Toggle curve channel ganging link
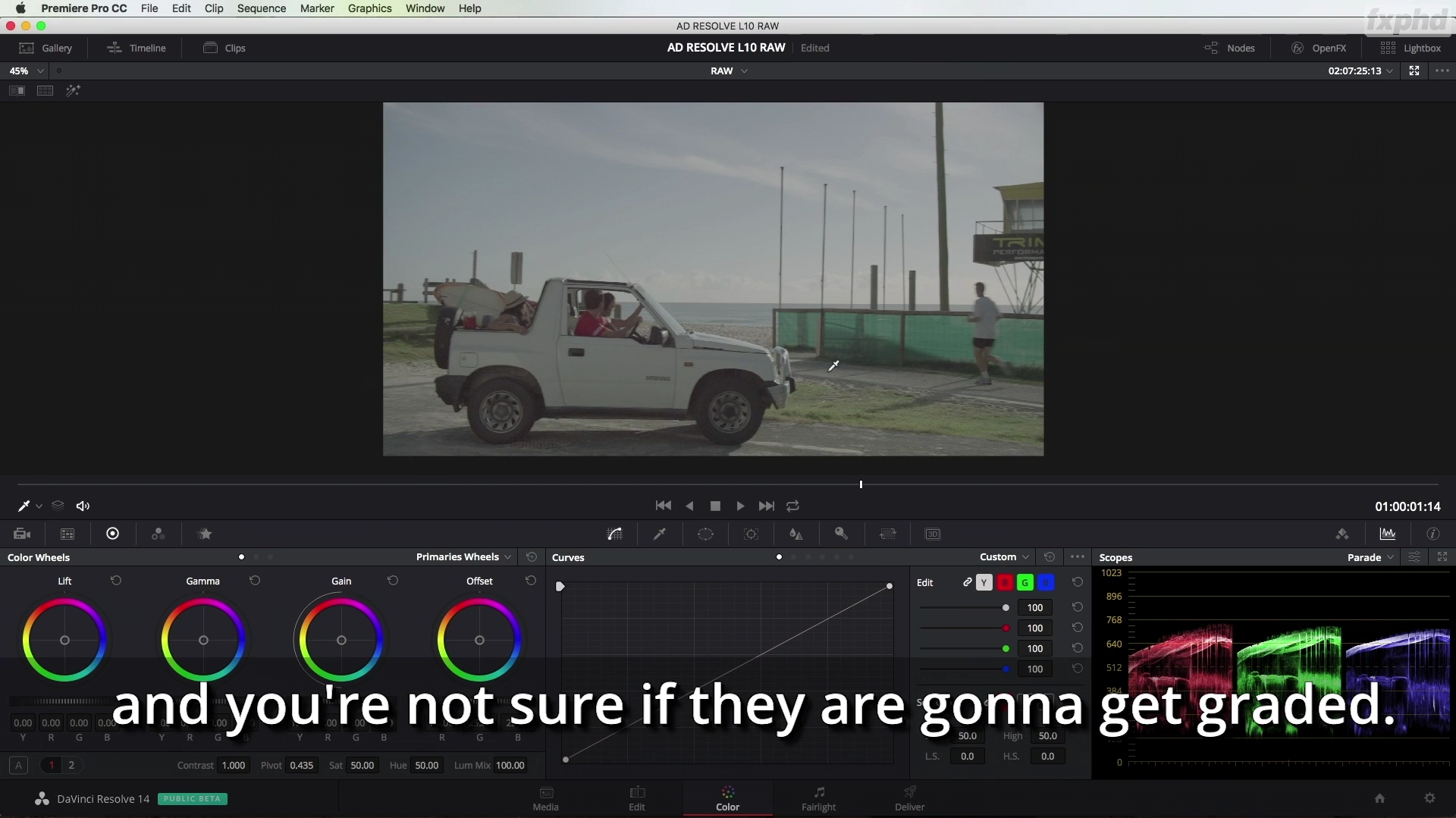This screenshot has height=818, width=1456. click(x=967, y=582)
